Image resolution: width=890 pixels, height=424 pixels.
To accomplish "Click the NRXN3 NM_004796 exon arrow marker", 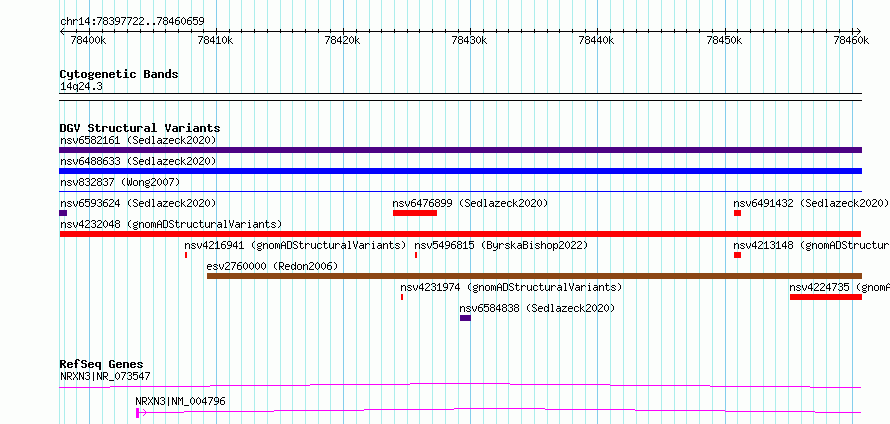I will (141, 413).
